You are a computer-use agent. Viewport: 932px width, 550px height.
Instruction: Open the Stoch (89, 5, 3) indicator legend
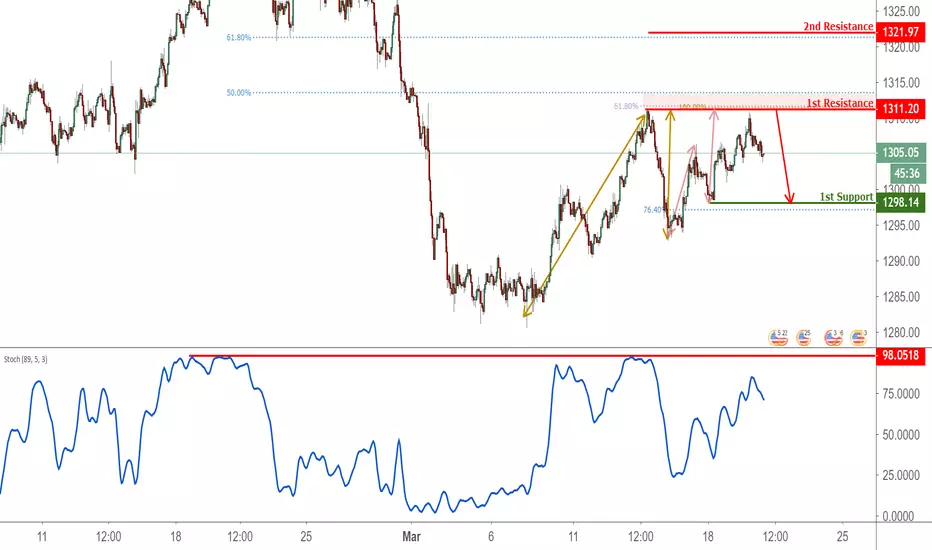26,359
